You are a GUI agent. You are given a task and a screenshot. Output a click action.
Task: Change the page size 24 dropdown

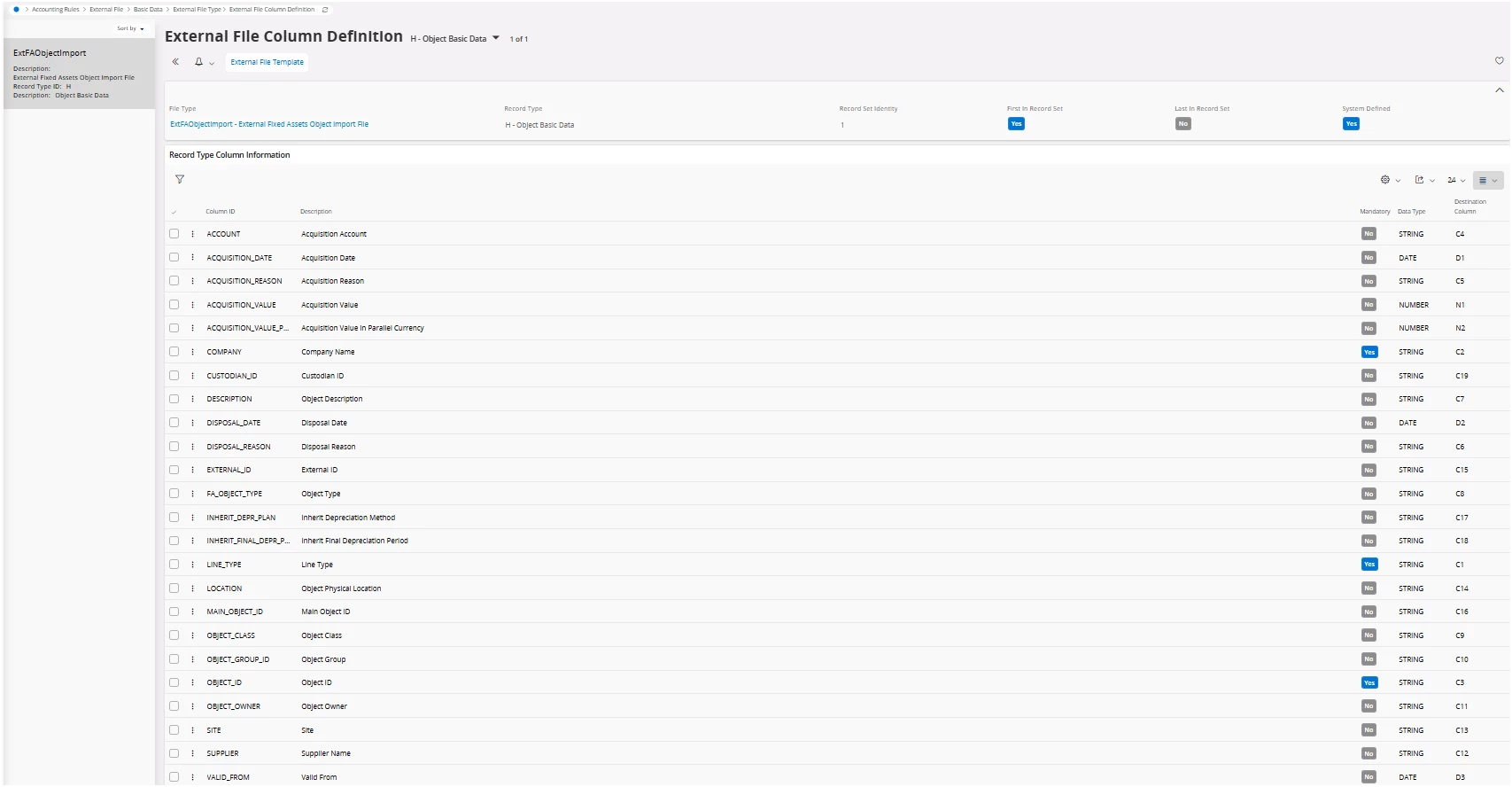(1456, 180)
